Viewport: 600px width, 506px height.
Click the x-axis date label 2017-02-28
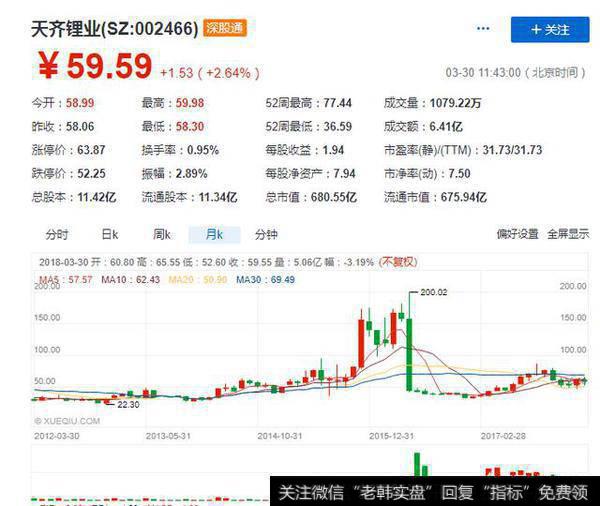(x=503, y=436)
